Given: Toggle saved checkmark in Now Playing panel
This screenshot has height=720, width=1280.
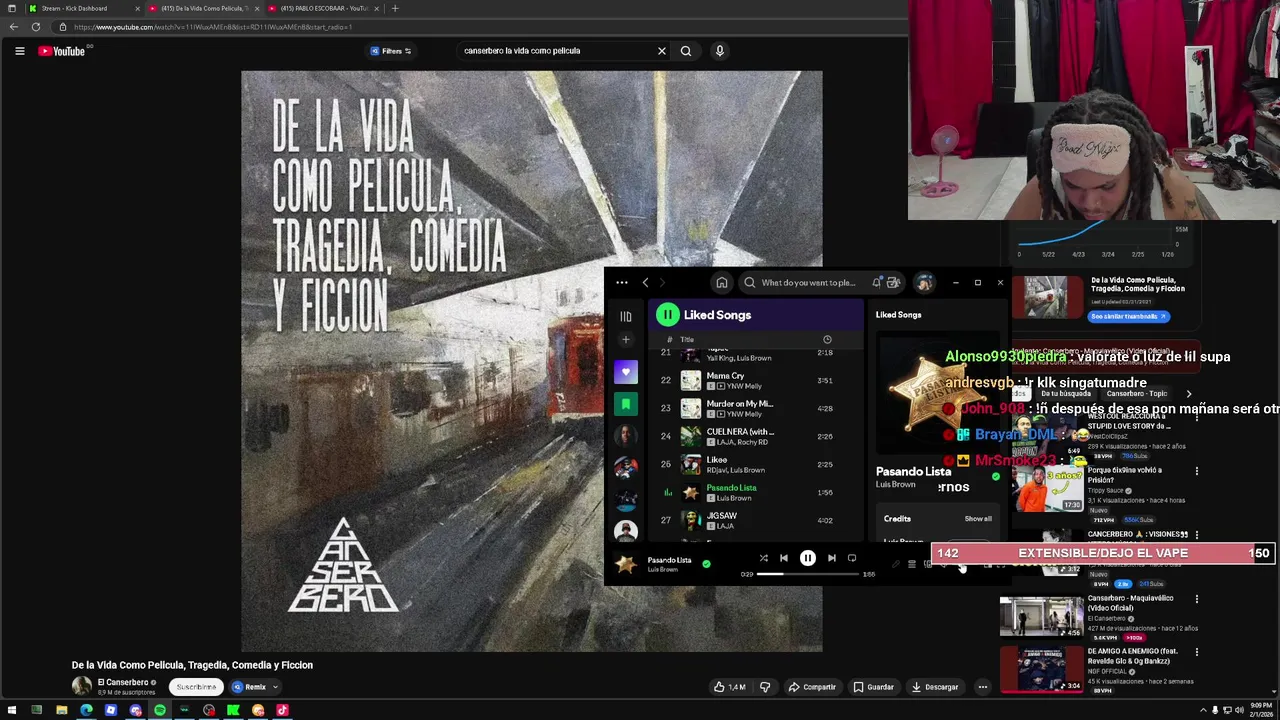Looking at the screenshot, I should click(x=996, y=477).
